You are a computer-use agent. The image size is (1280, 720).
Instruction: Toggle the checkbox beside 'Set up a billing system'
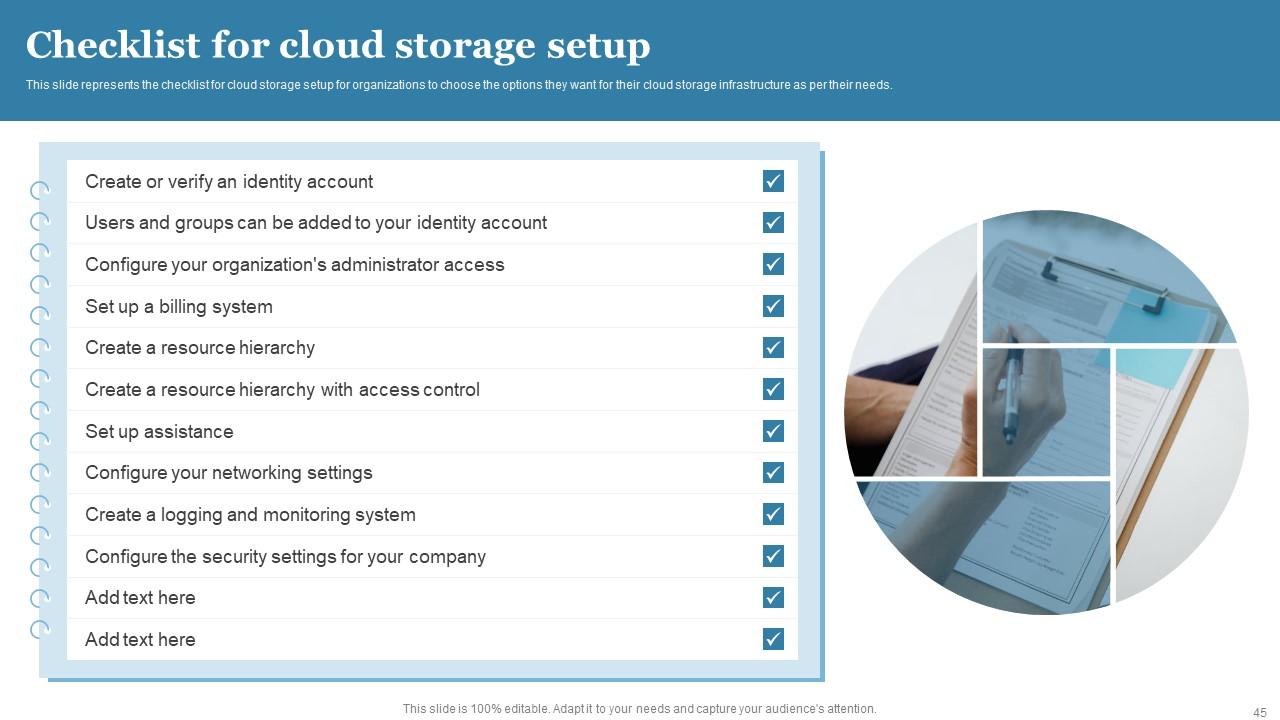(x=773, y=306)
